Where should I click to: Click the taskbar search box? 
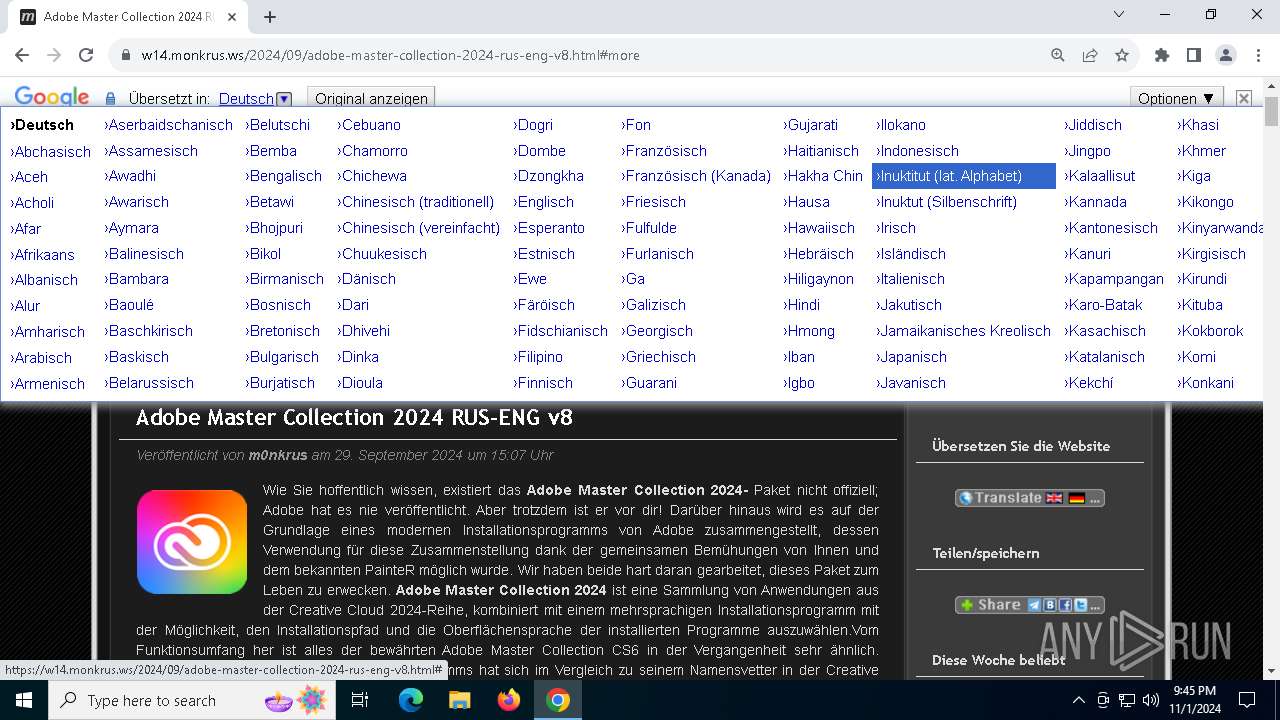pos(194,700)
